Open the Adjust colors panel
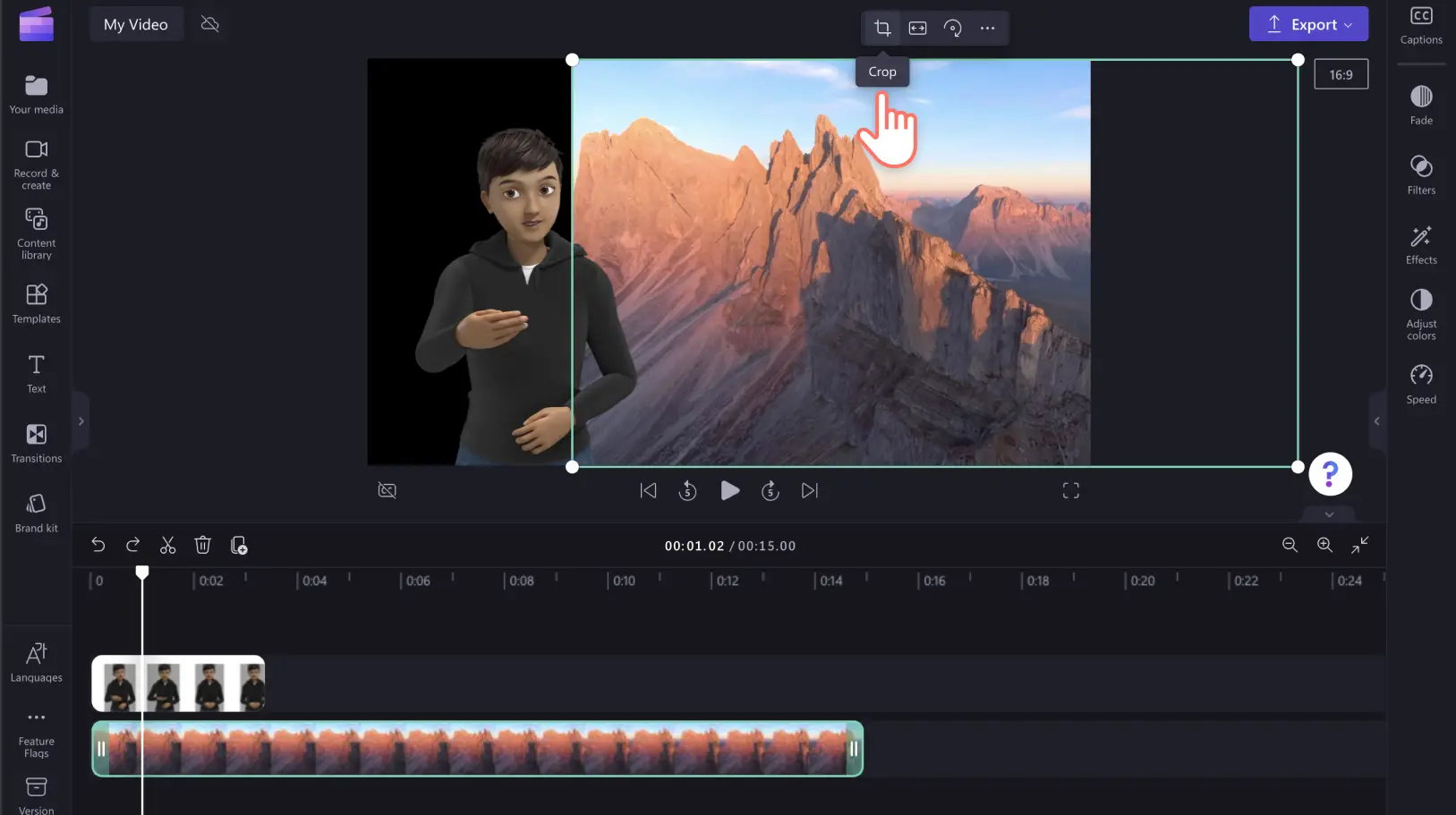The width and height of the screenshot is (1456, 815). [1421, 314]
